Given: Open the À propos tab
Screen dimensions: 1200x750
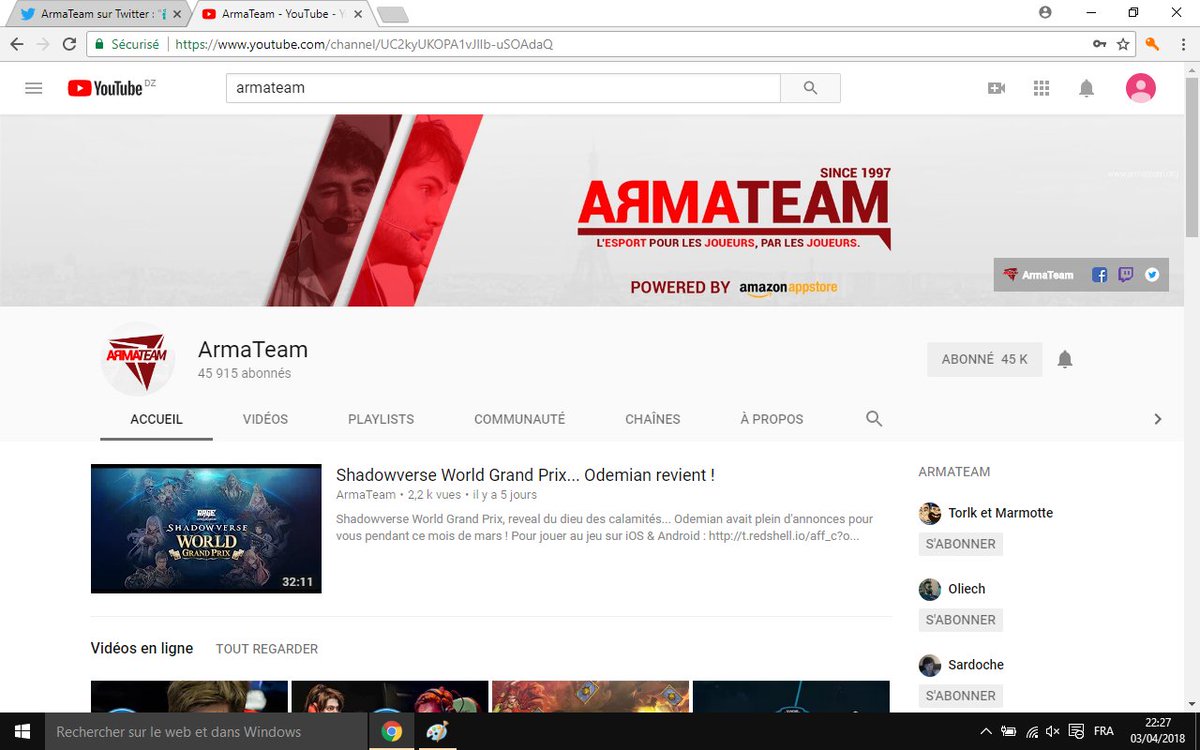Looking at the screenshot, I should pyautogui.click(x=772, y=419).
